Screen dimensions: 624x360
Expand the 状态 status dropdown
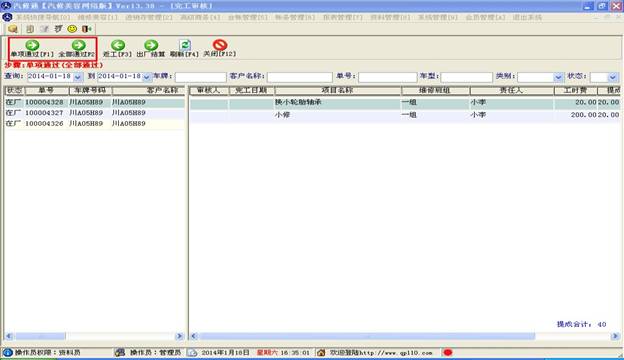point(612,77)
